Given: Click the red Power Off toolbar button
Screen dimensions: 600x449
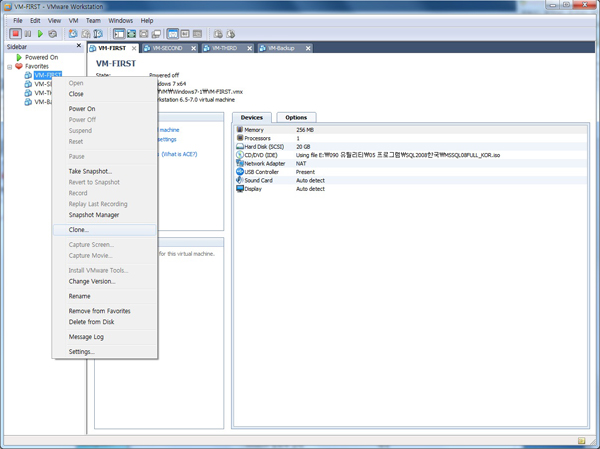Looking at the screenshot, I should (15, 34).
